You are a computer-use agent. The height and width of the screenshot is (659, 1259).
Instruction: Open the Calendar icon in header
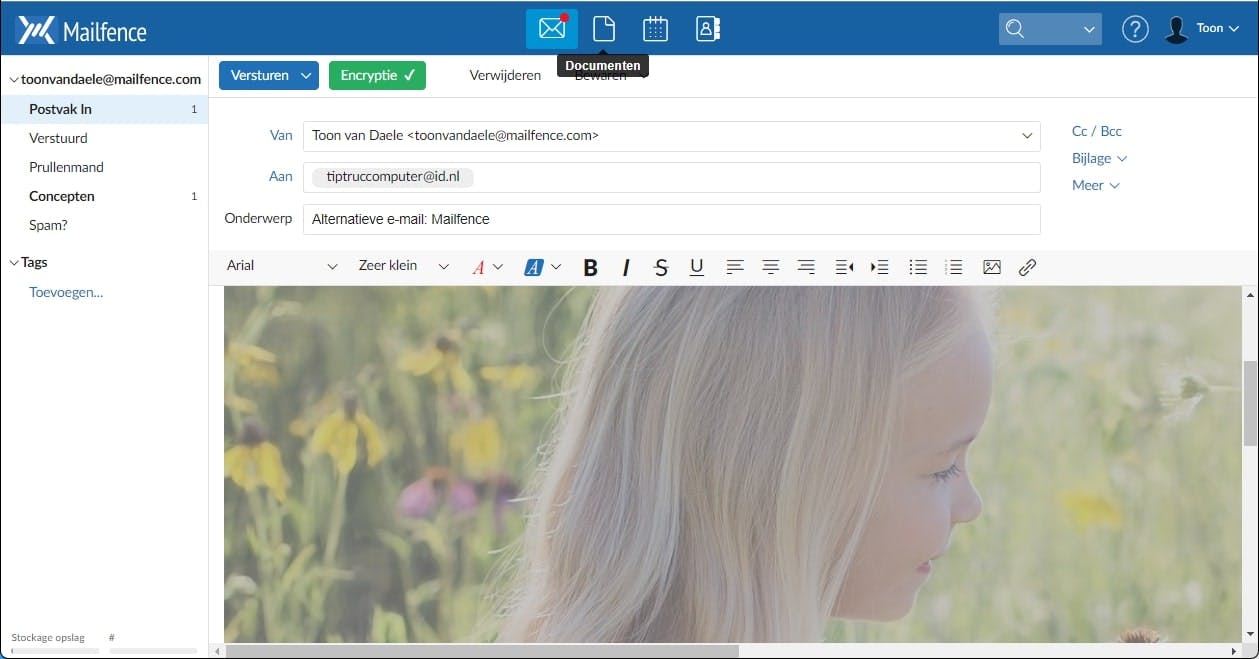655,28
